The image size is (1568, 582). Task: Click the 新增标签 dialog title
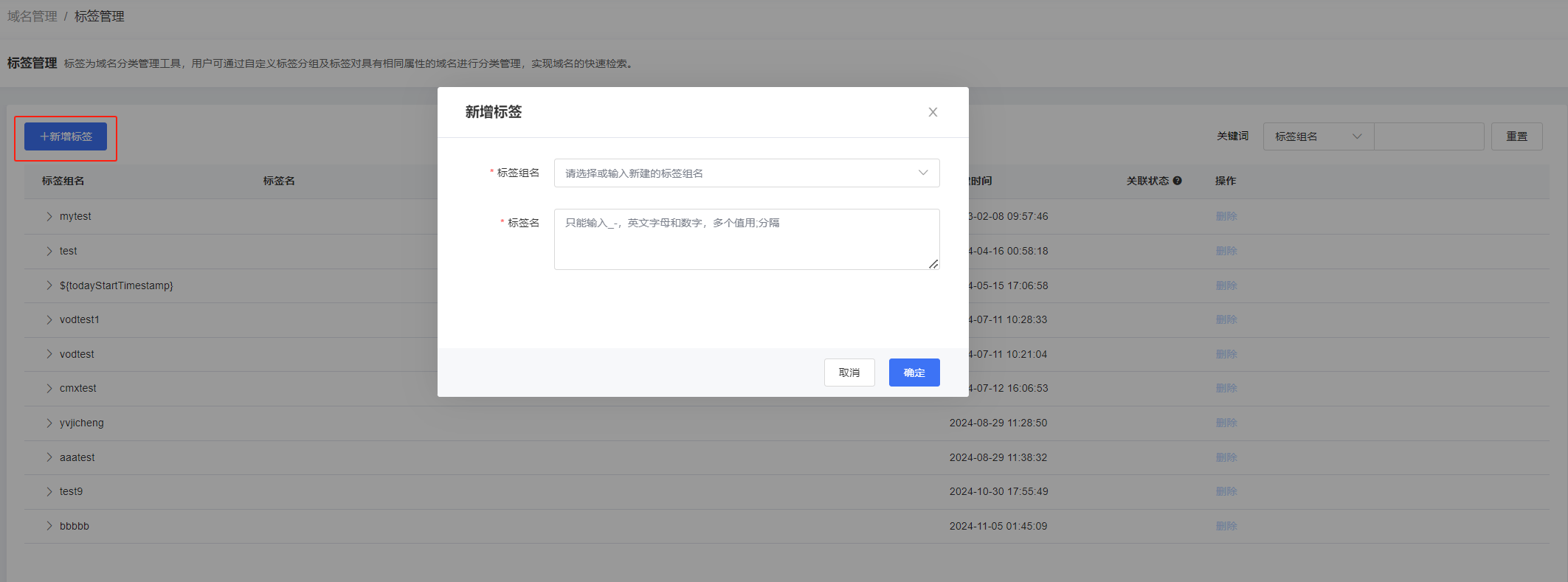tap(494, 112)
